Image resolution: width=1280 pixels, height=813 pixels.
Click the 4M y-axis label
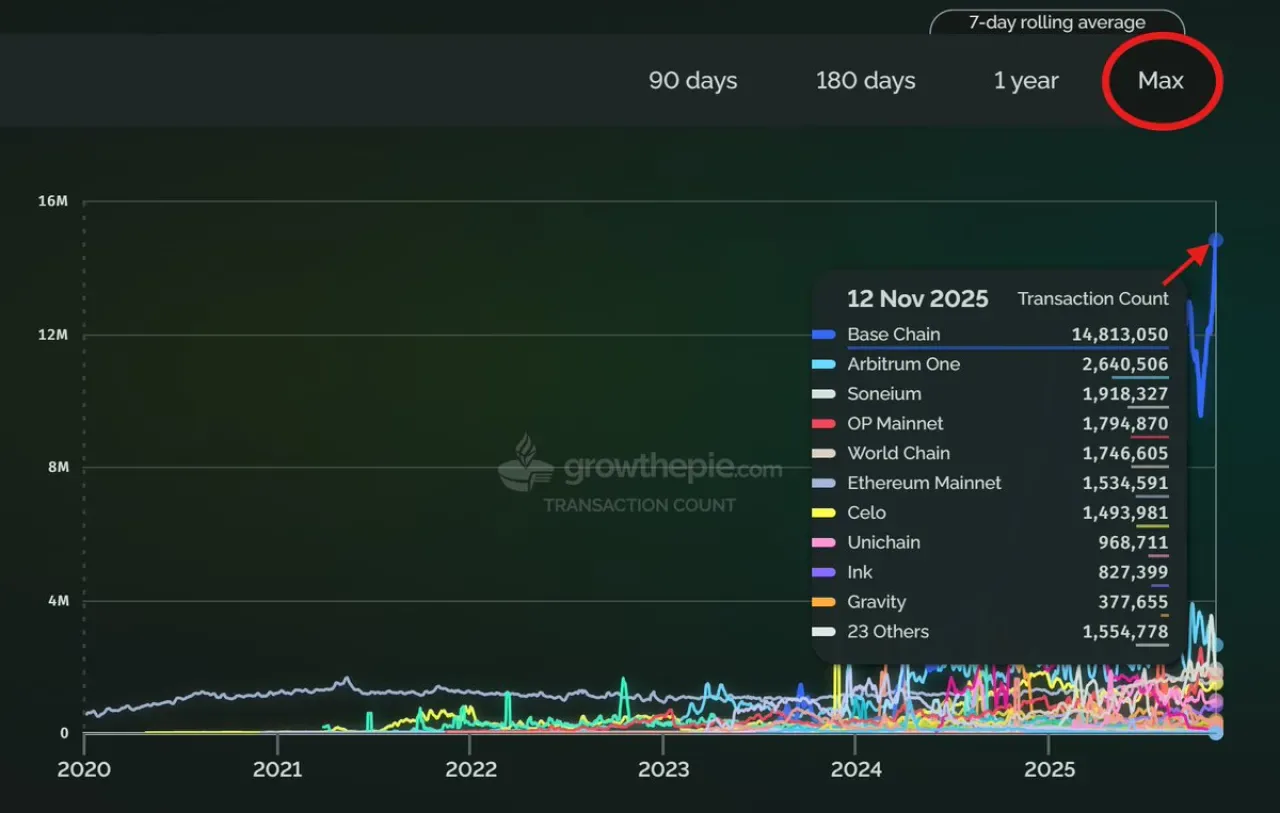tap(57, 601)
